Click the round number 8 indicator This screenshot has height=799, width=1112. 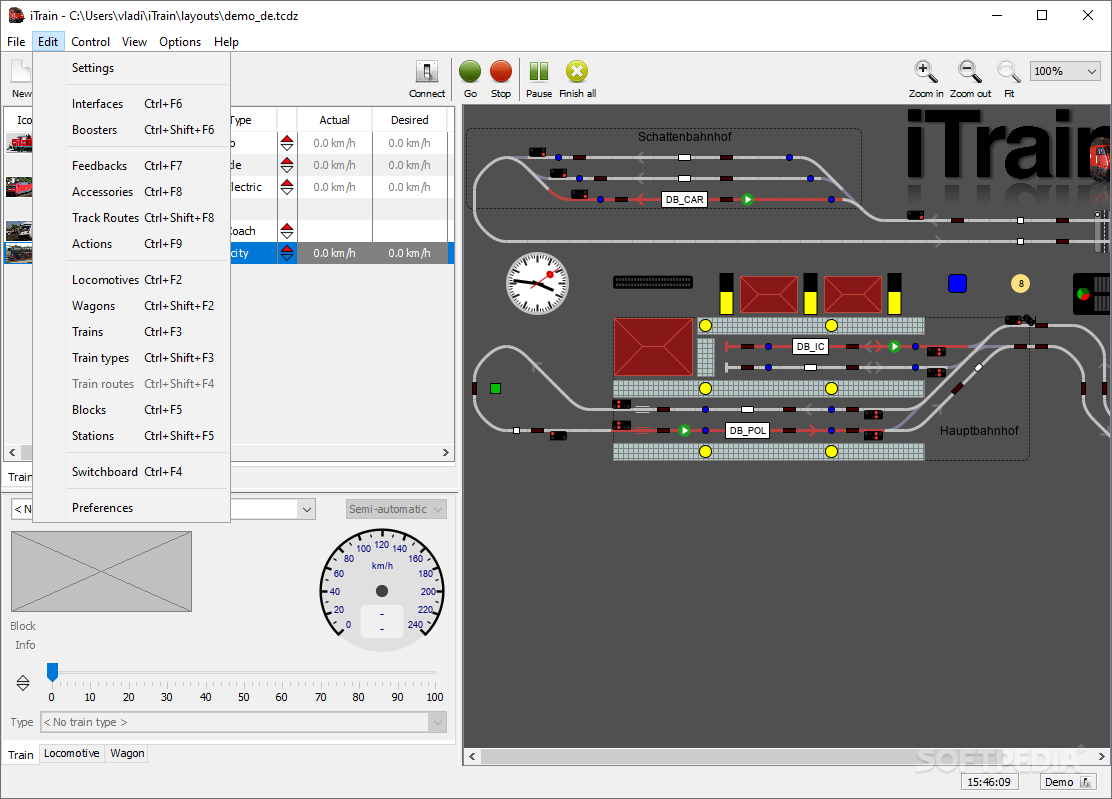point(1021,284)
